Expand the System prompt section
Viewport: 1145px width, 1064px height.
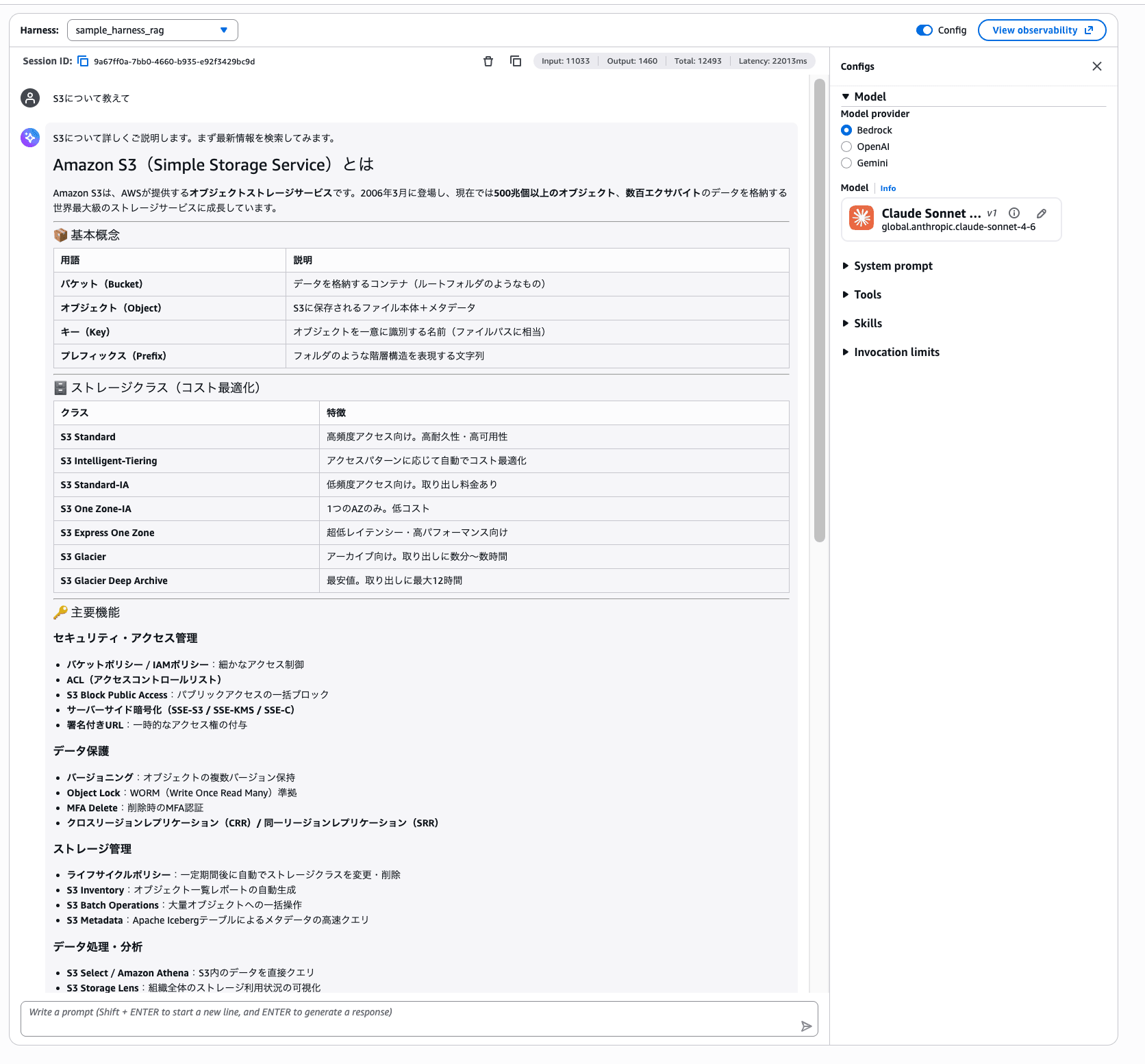tap(888, 266)
